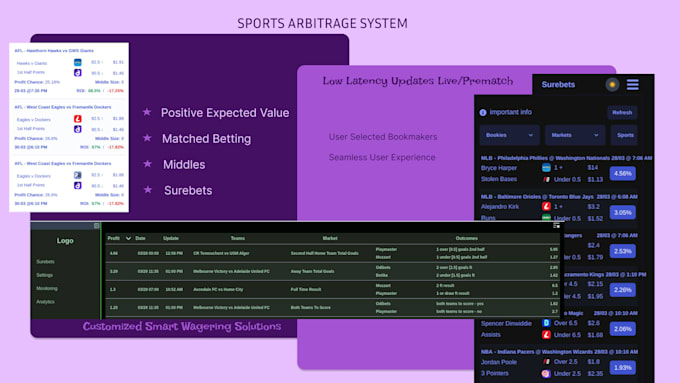The width and height of the screenshot is (680, 383).
Task: Click the Market column header
Action: 330,238
